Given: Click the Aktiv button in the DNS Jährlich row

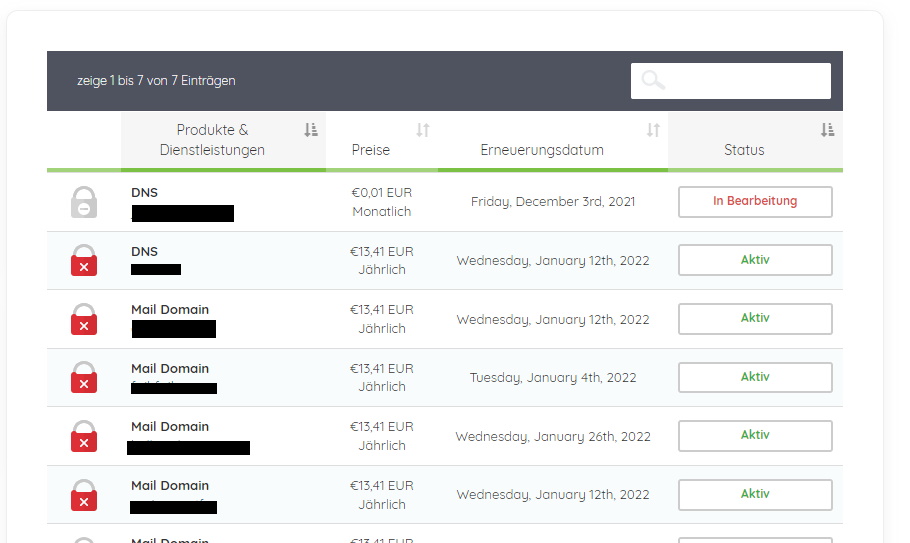Looking at the screenshot, I should click(x=755, y=260).
